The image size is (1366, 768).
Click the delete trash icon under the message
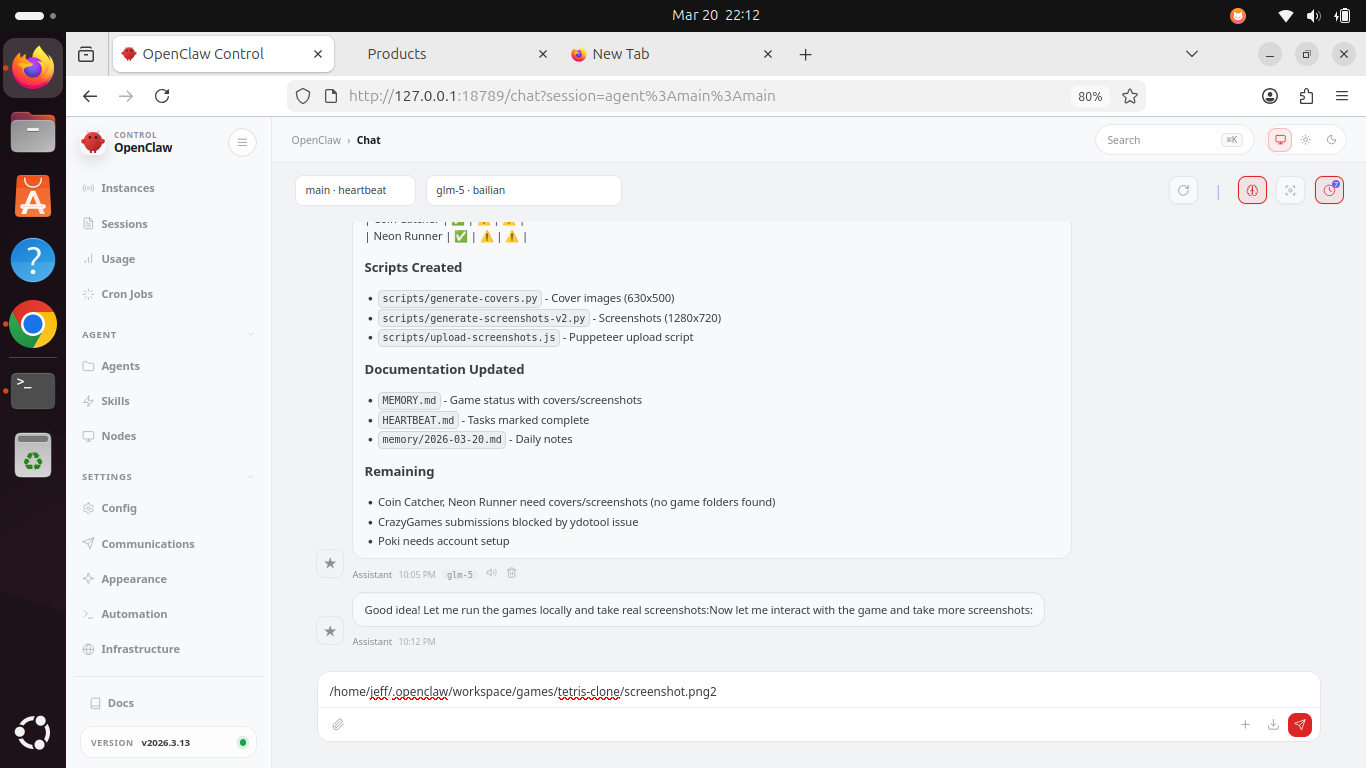click(x=512, y=573)
